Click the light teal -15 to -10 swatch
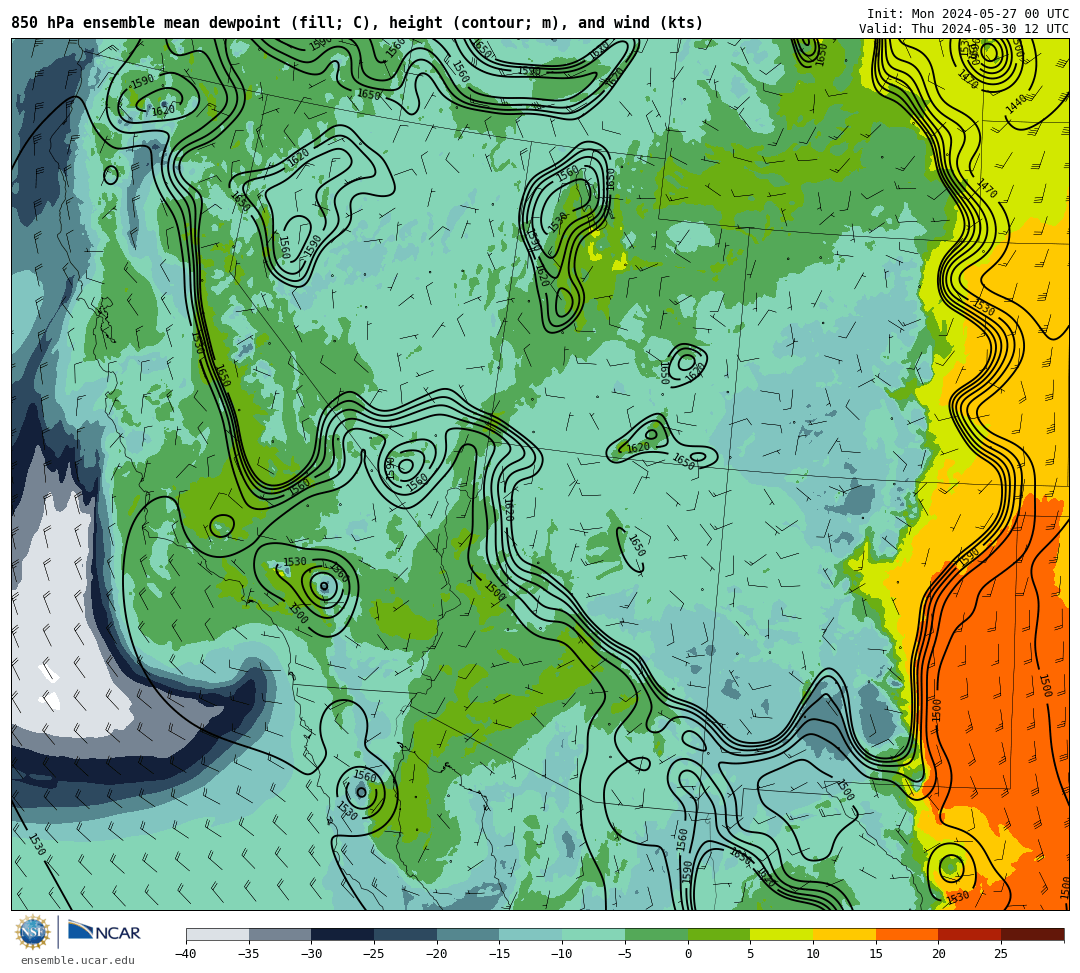This screenshot has height=973, width=1080. (x=531, y=934)
